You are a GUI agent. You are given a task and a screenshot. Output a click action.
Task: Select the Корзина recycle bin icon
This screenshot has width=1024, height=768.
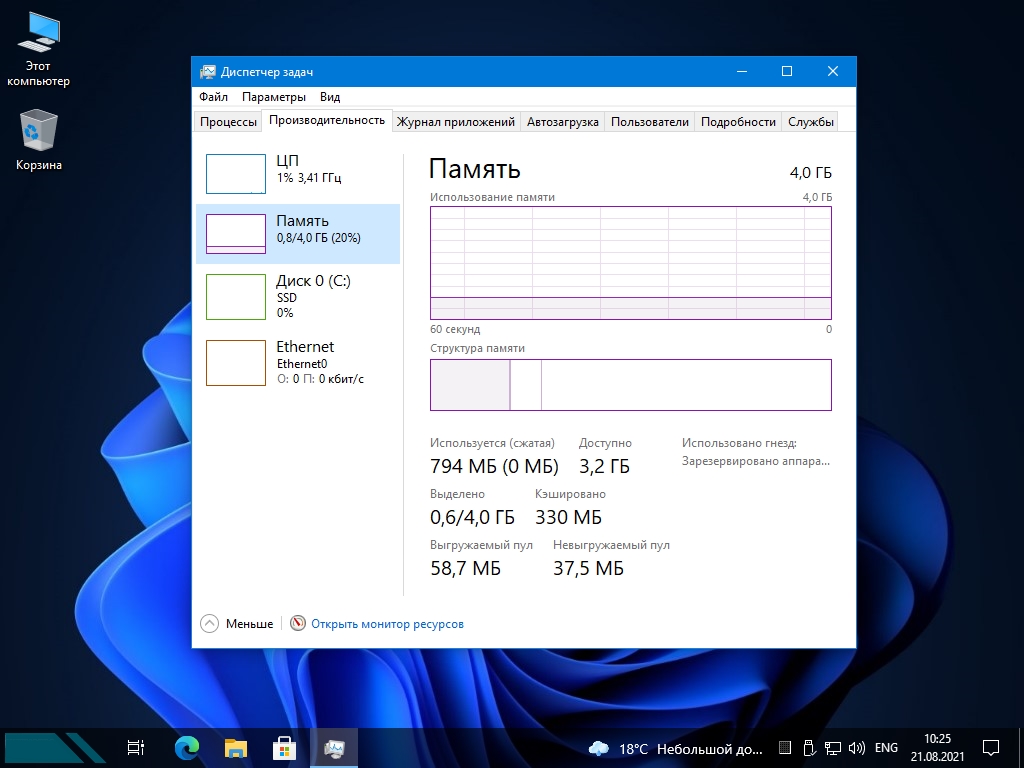39,140
